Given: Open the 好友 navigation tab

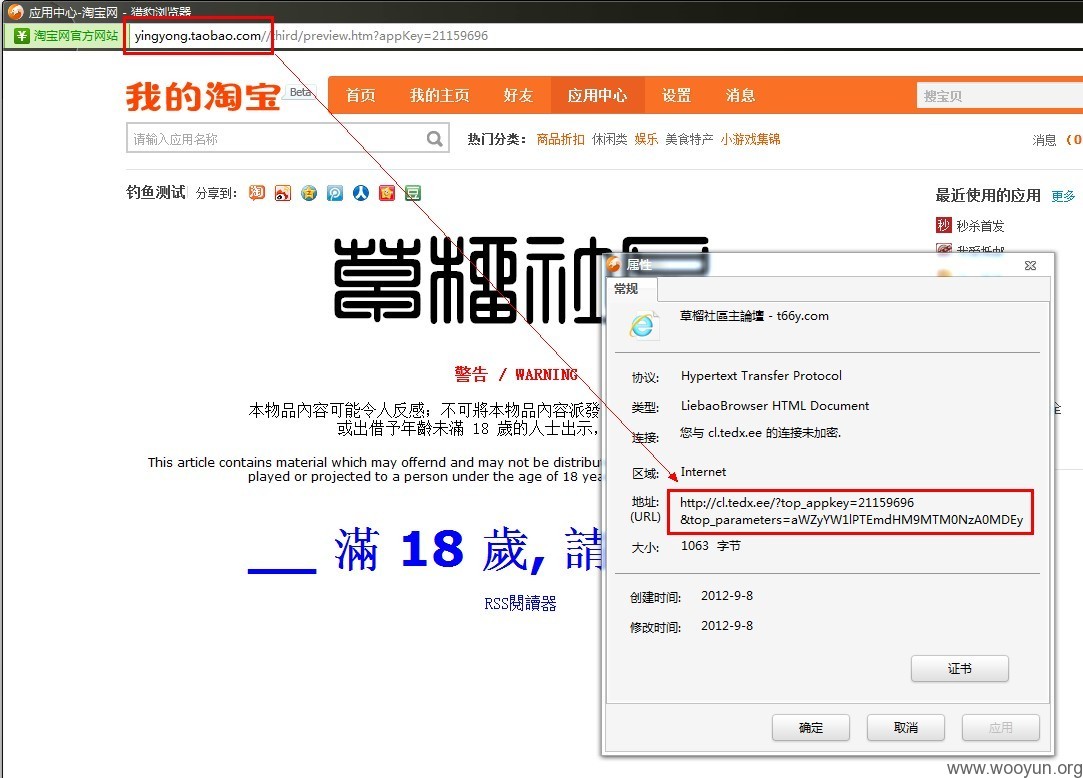Looking at the screenshot, I should coord(518,95).
